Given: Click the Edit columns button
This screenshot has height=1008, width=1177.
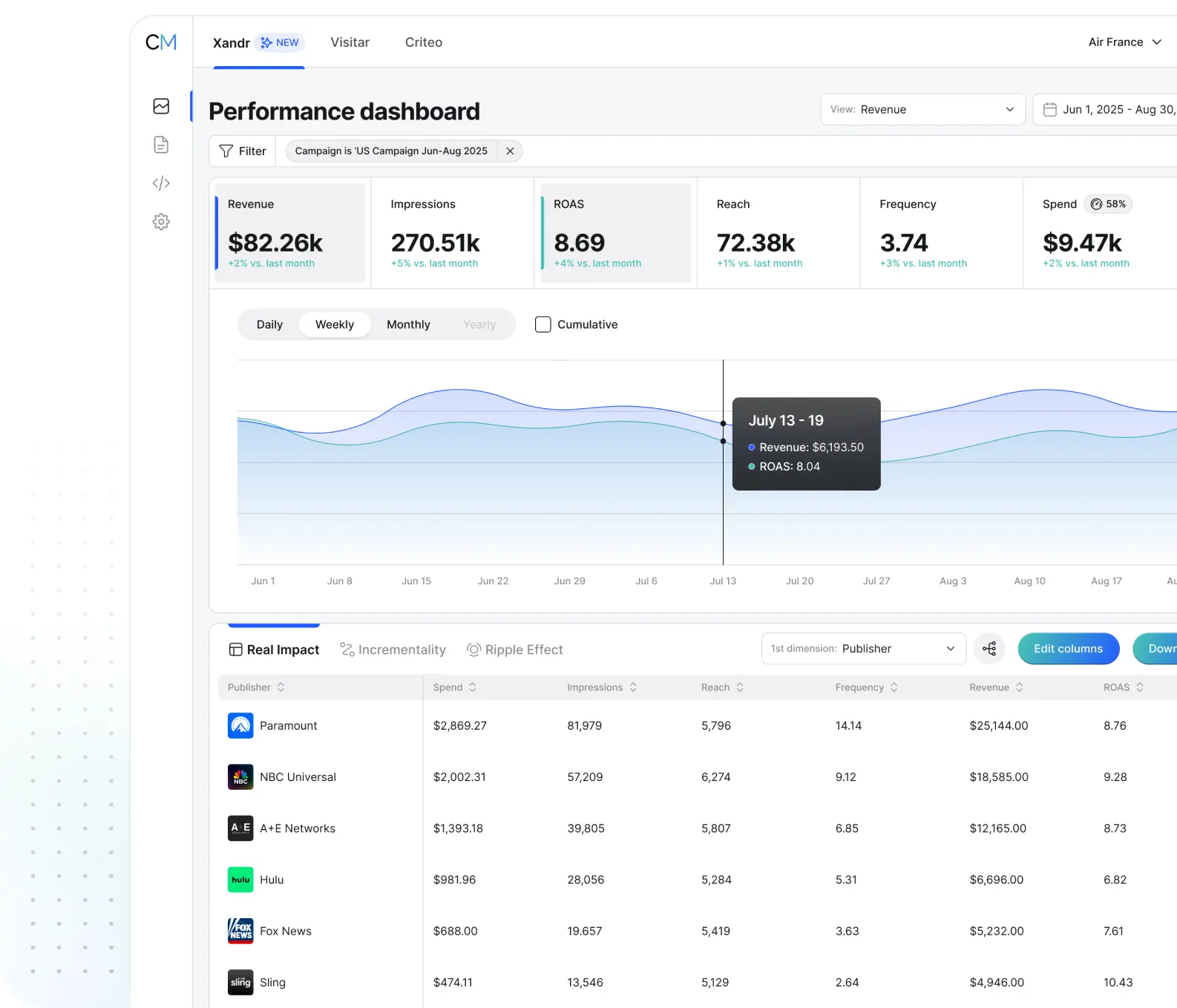Looking at the screenshot, I should click(x=1068, y=649).
